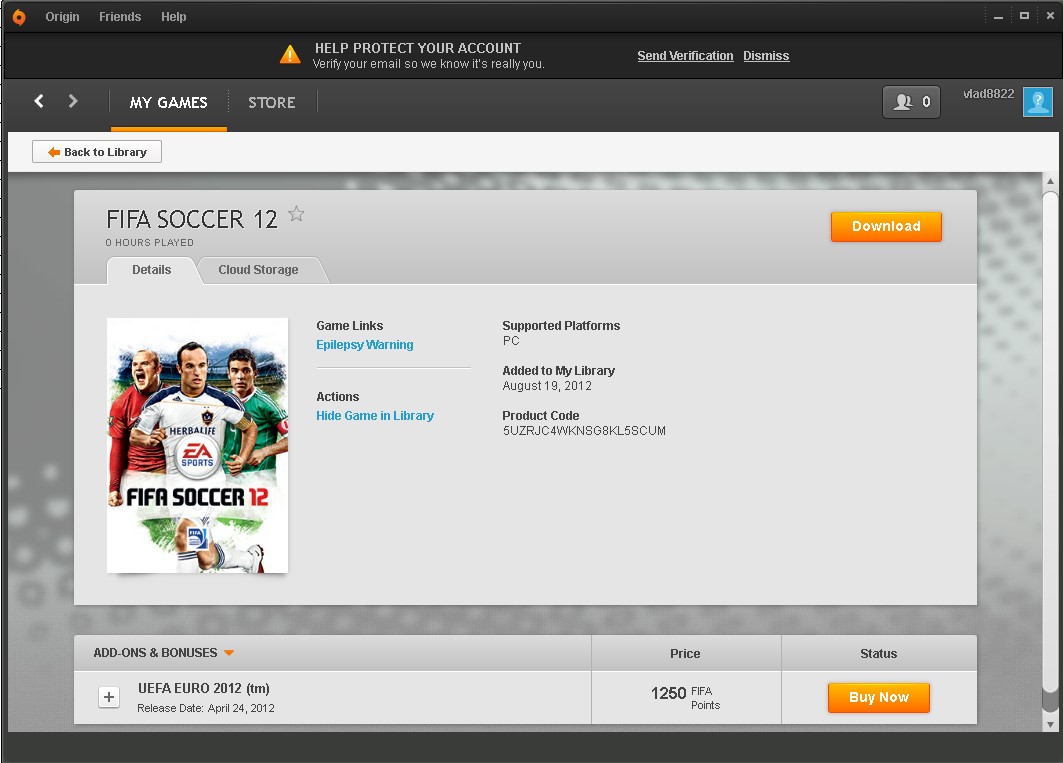Go back with the left arrow
The width and height of the screenshot is (1063, 763).
39,101
